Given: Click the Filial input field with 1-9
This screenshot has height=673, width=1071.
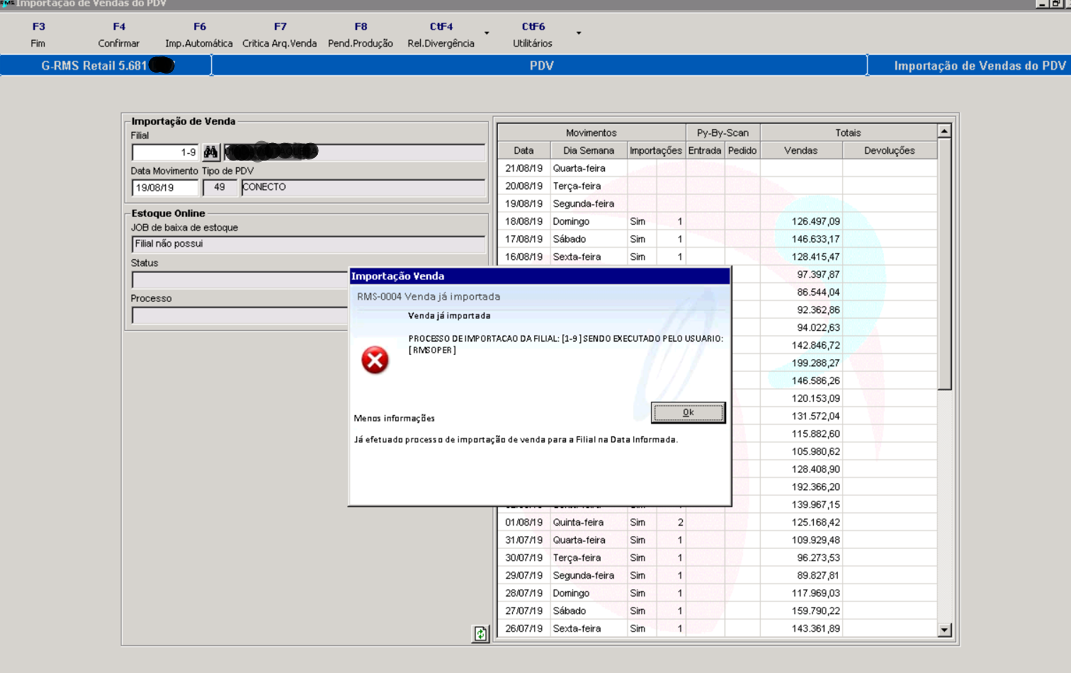Looking at the screenshot, I should point(165,152).
